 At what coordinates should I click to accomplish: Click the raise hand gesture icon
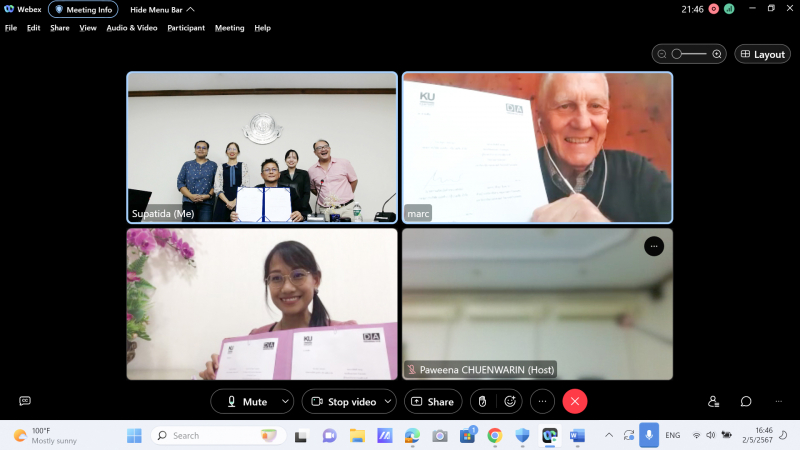click(482, 401)
